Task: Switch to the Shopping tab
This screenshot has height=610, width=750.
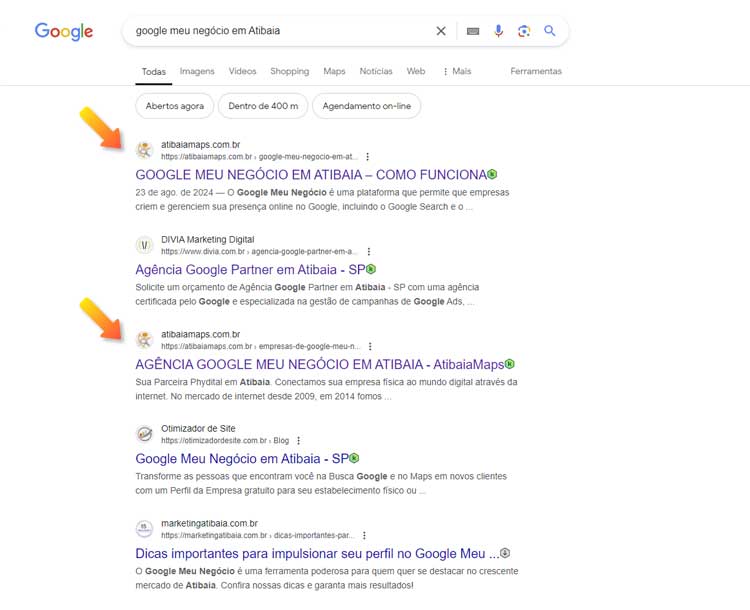Action: pyautogui.click(x=289, y=71)
